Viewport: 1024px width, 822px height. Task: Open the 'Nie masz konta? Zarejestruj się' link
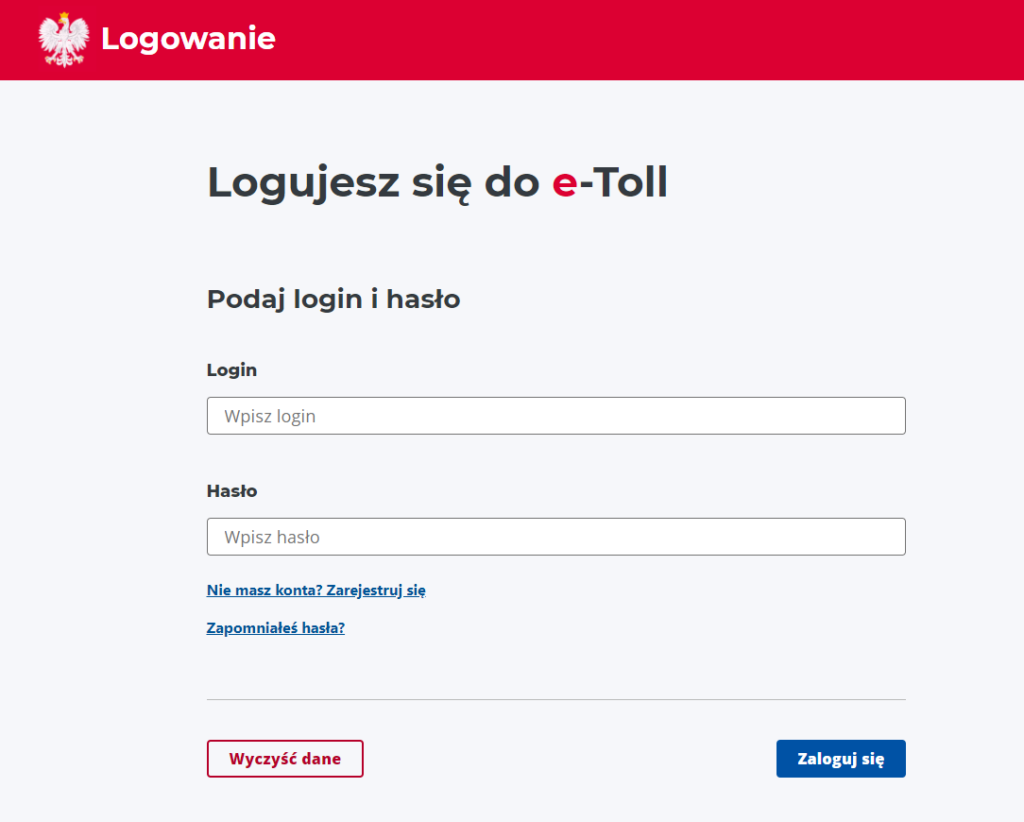(316, 590)
